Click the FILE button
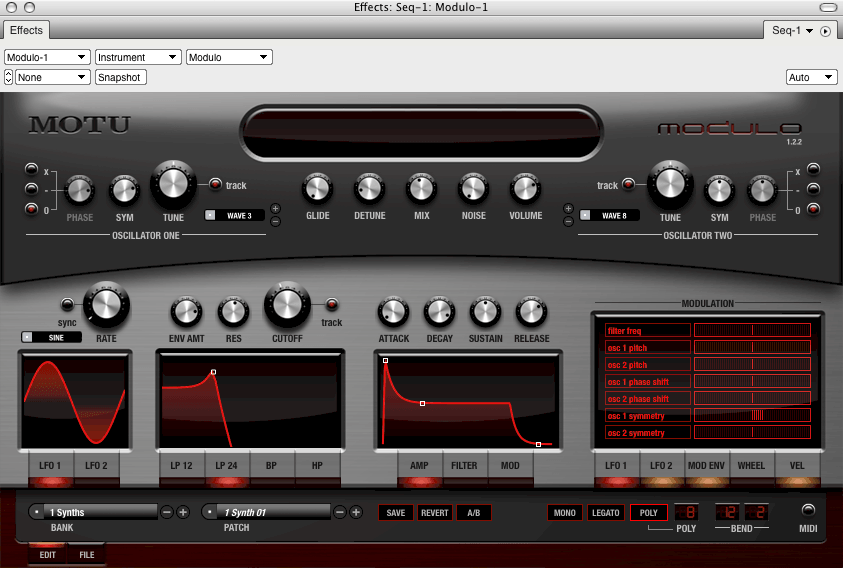This screenshot has height=568, width=843. (87, 555)
